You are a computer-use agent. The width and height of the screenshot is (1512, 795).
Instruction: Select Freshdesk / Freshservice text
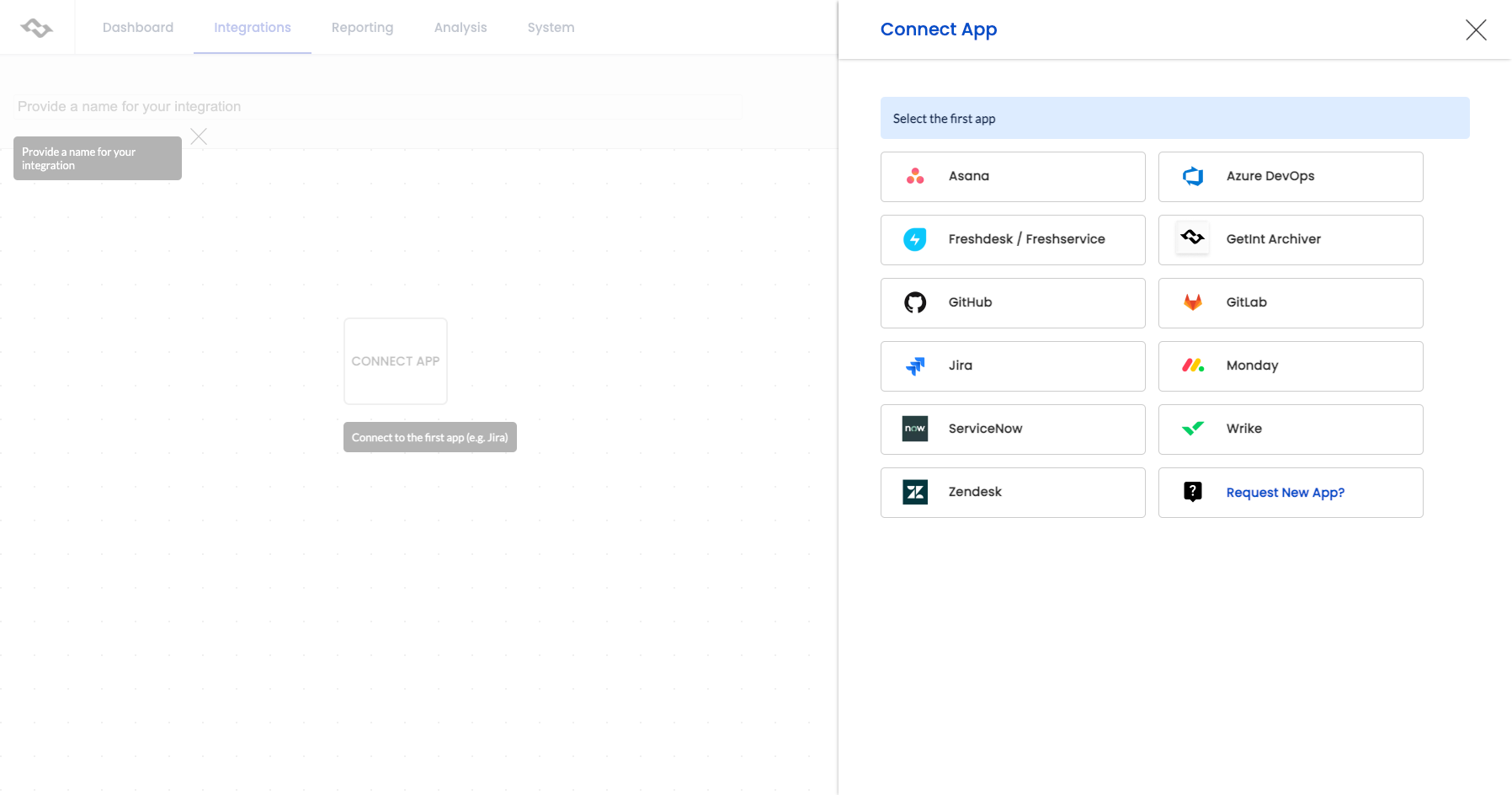tap(1027, 239)
